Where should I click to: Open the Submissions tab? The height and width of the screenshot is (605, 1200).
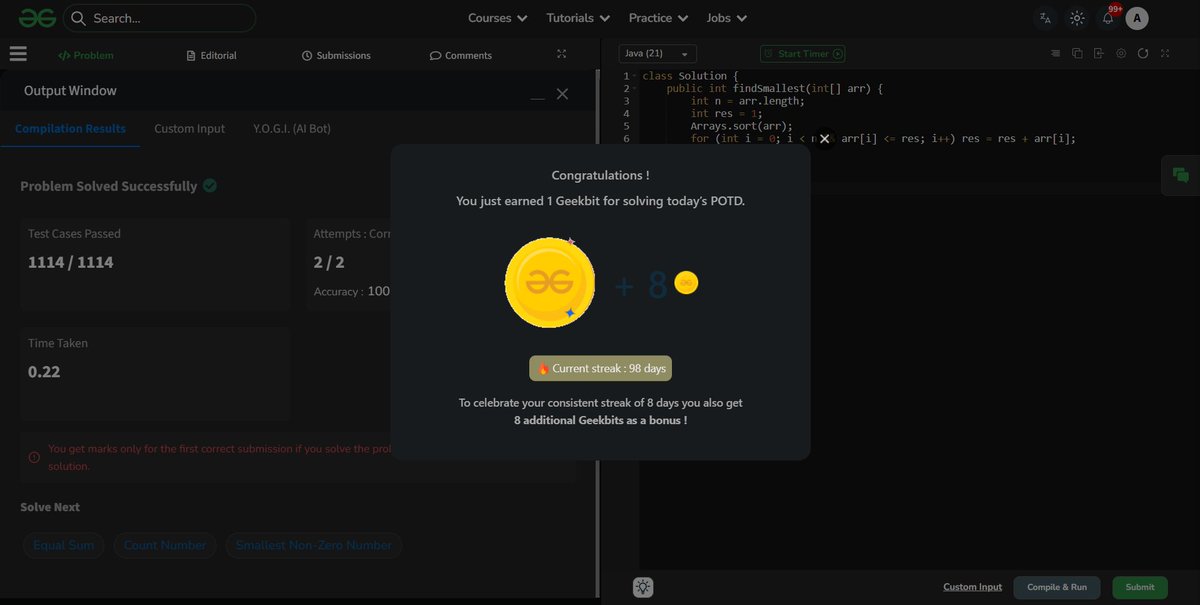click(336, 55)
